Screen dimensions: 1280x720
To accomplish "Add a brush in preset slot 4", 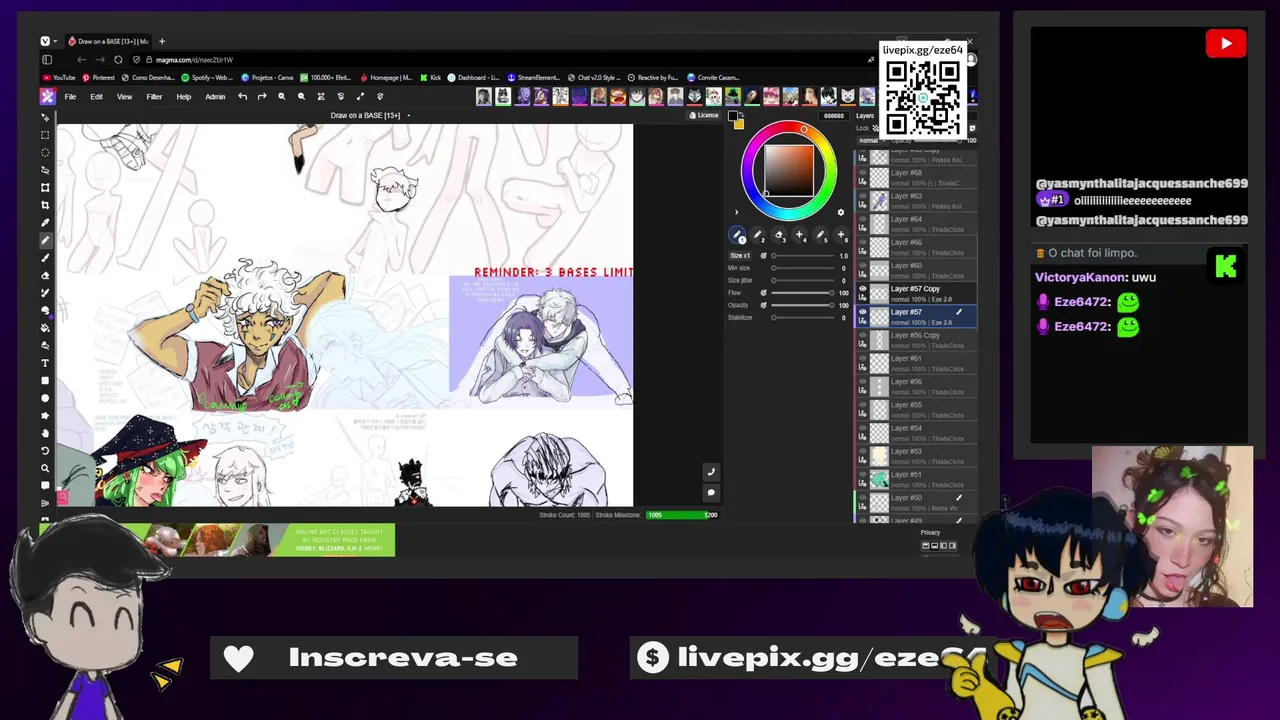I will pos(799,235).
